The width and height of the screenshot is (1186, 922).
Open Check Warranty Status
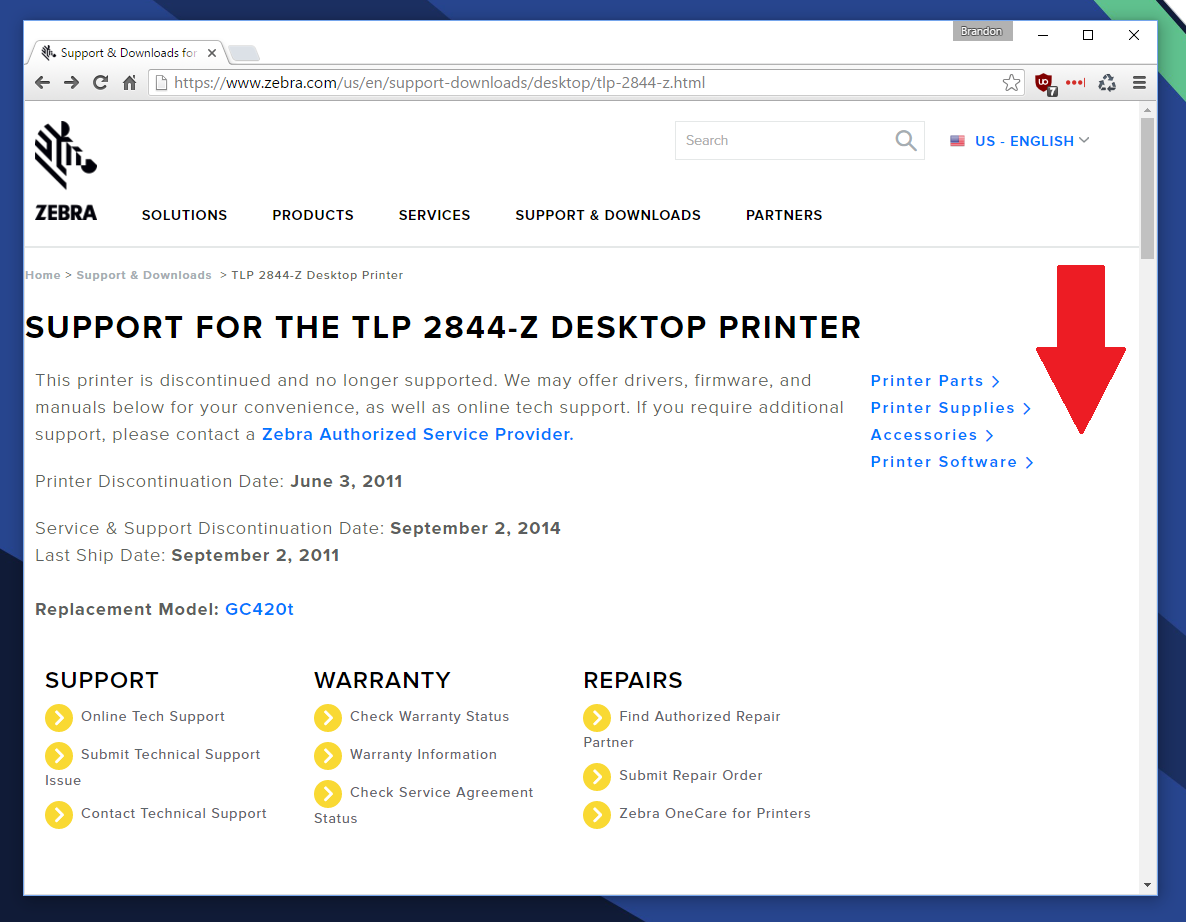(430, 716)
